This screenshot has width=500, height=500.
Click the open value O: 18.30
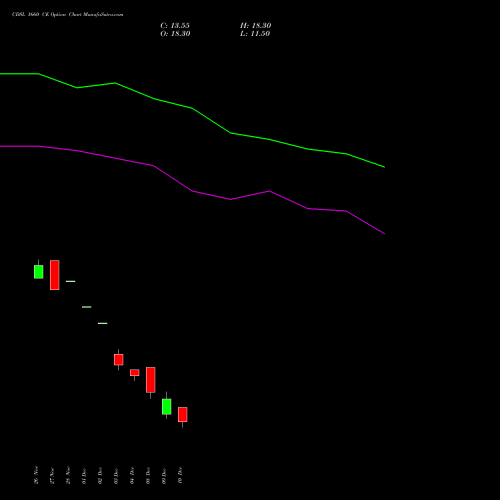point(175,34)
